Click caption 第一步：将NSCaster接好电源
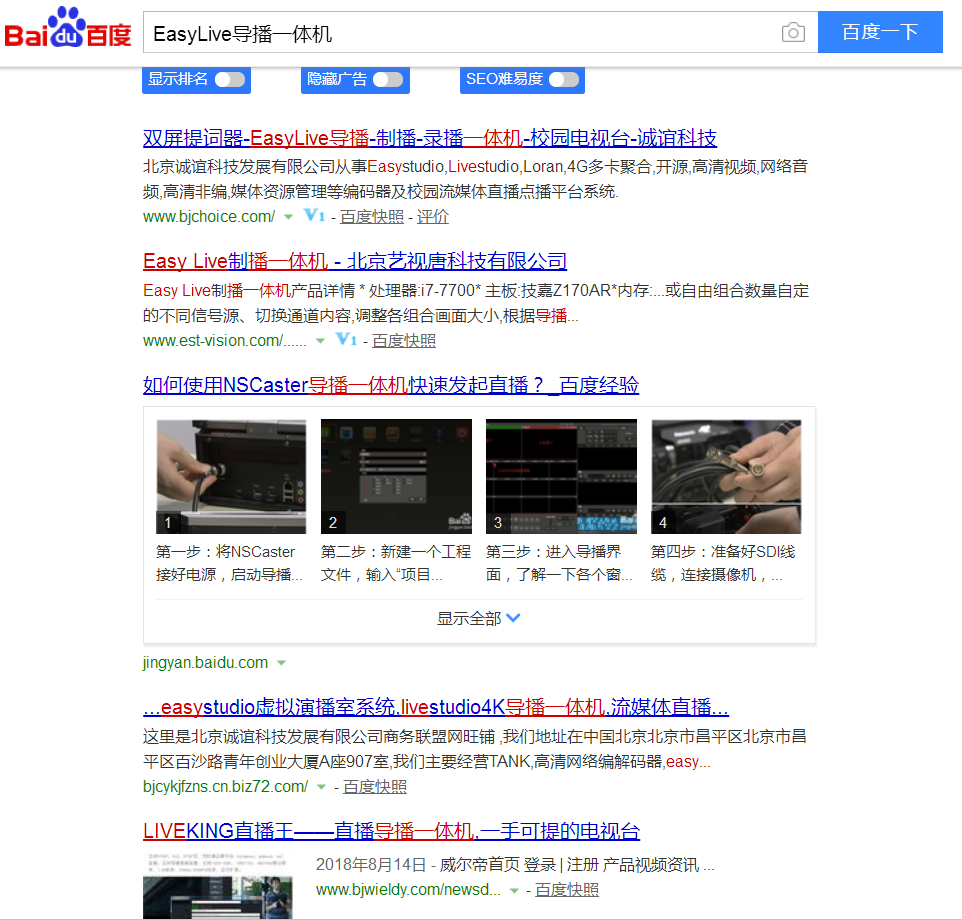Screen dimensions: 962x920 [229, 563]
